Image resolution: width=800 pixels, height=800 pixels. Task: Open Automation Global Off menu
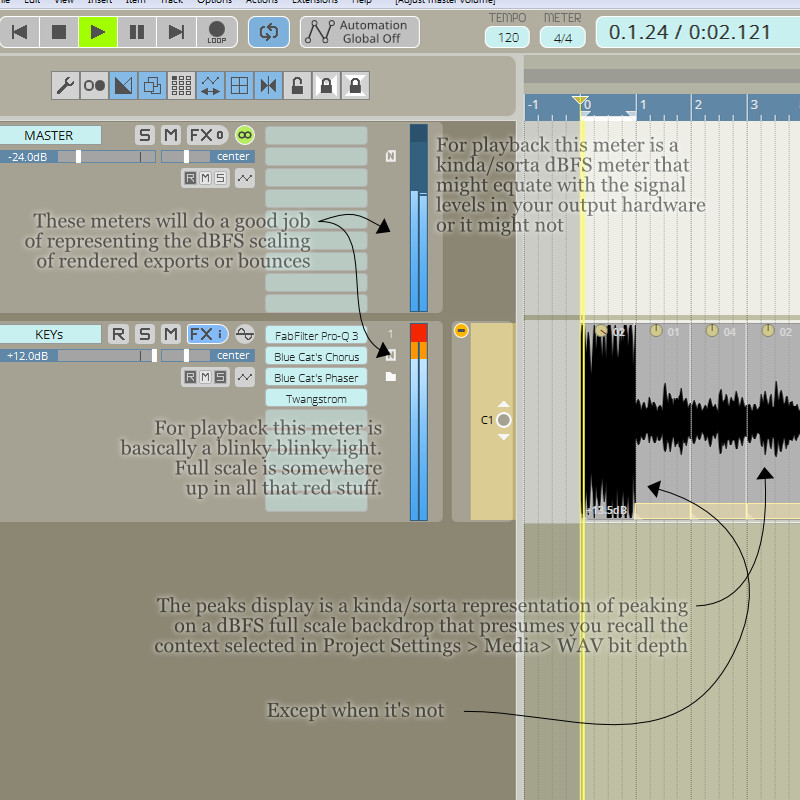pyautogui.click(x=361, y=32)
